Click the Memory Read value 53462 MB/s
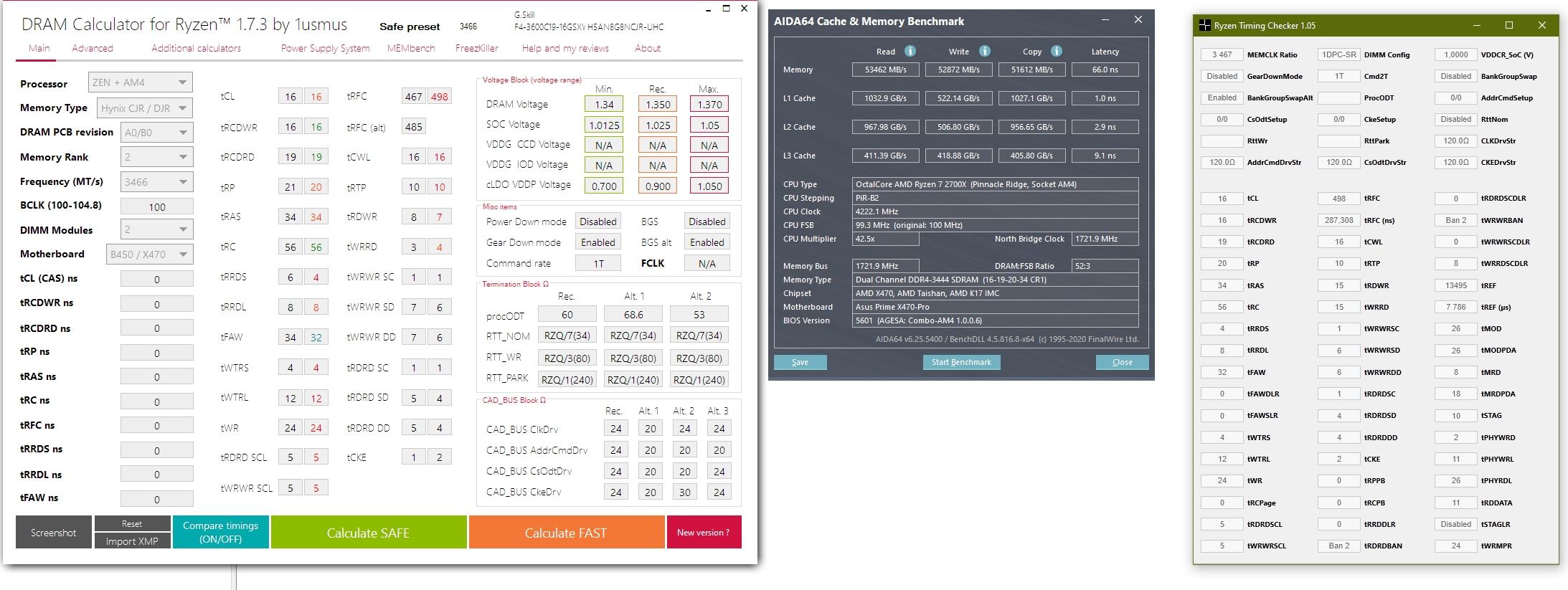The image size is (1568, 590). (x=887, y=70)
